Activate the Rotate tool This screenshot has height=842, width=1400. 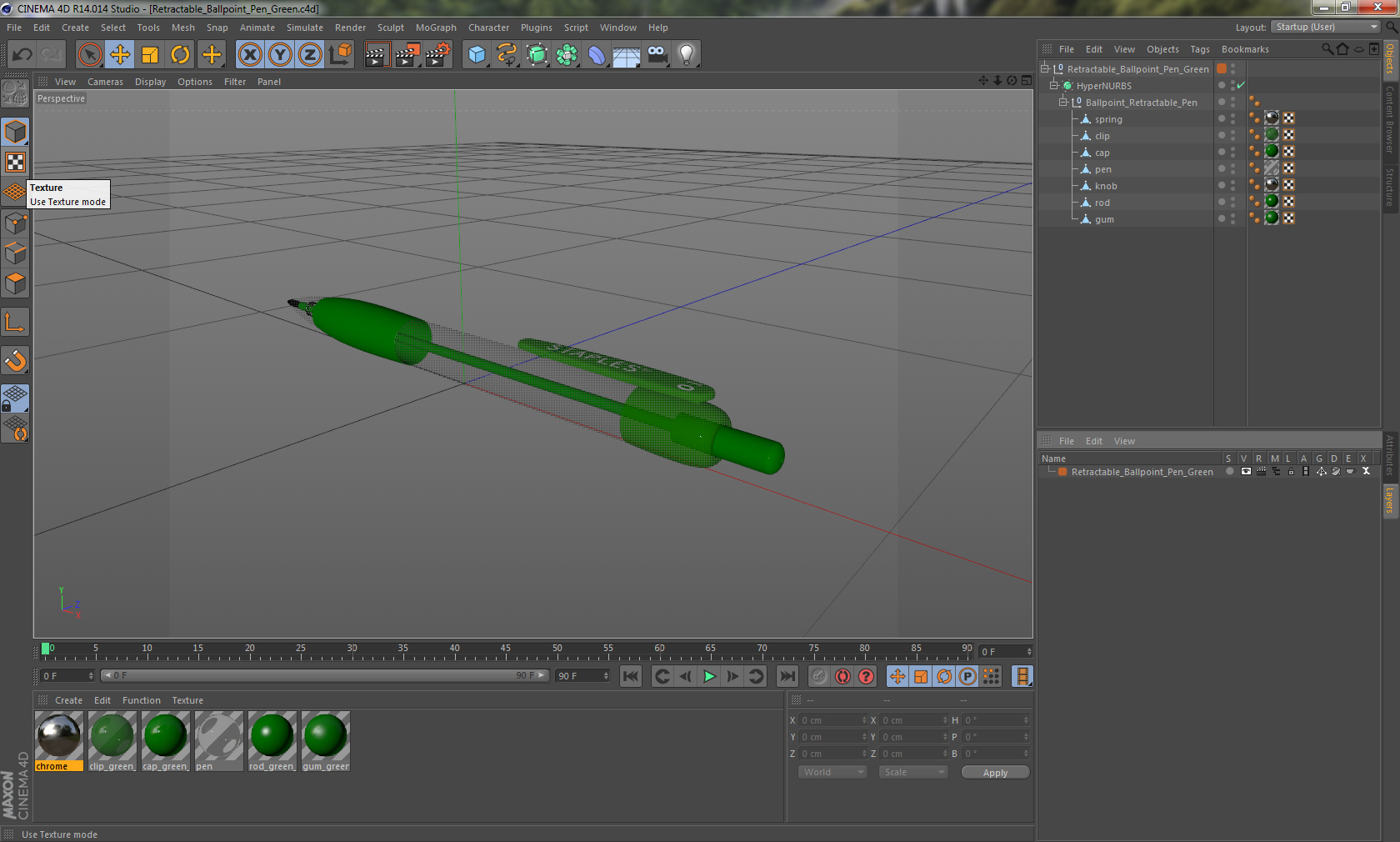coord(180,55)
